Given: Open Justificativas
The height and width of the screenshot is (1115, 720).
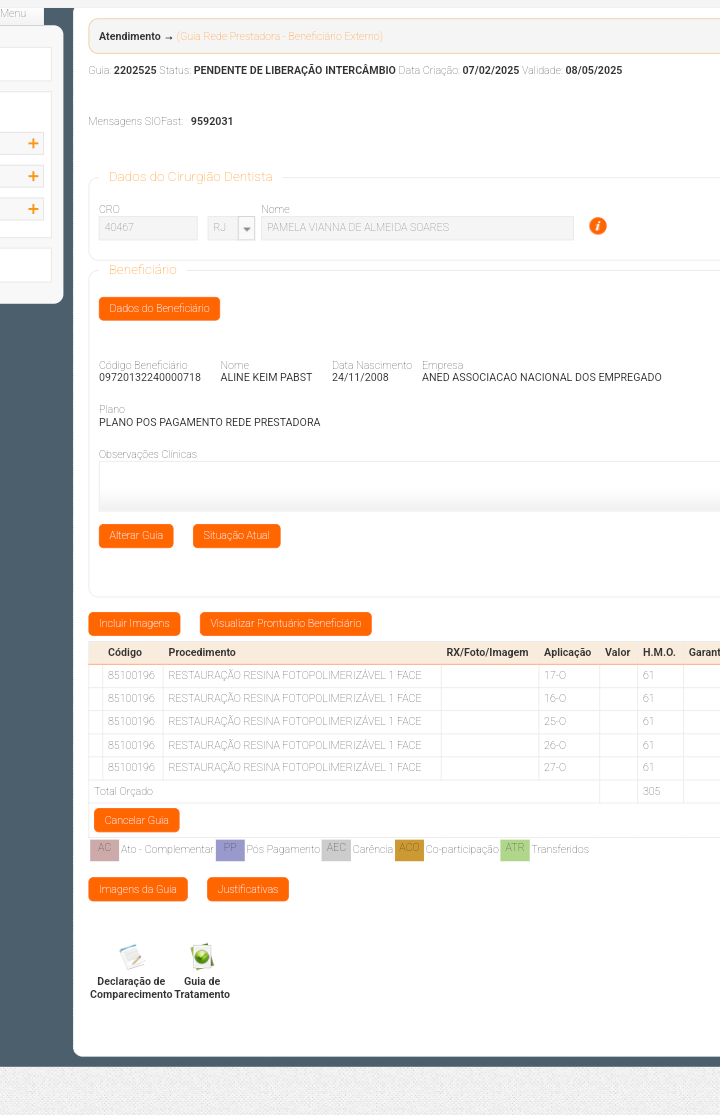Looking at the screenshot, I should pyautogui.click(x=247, y=889).
